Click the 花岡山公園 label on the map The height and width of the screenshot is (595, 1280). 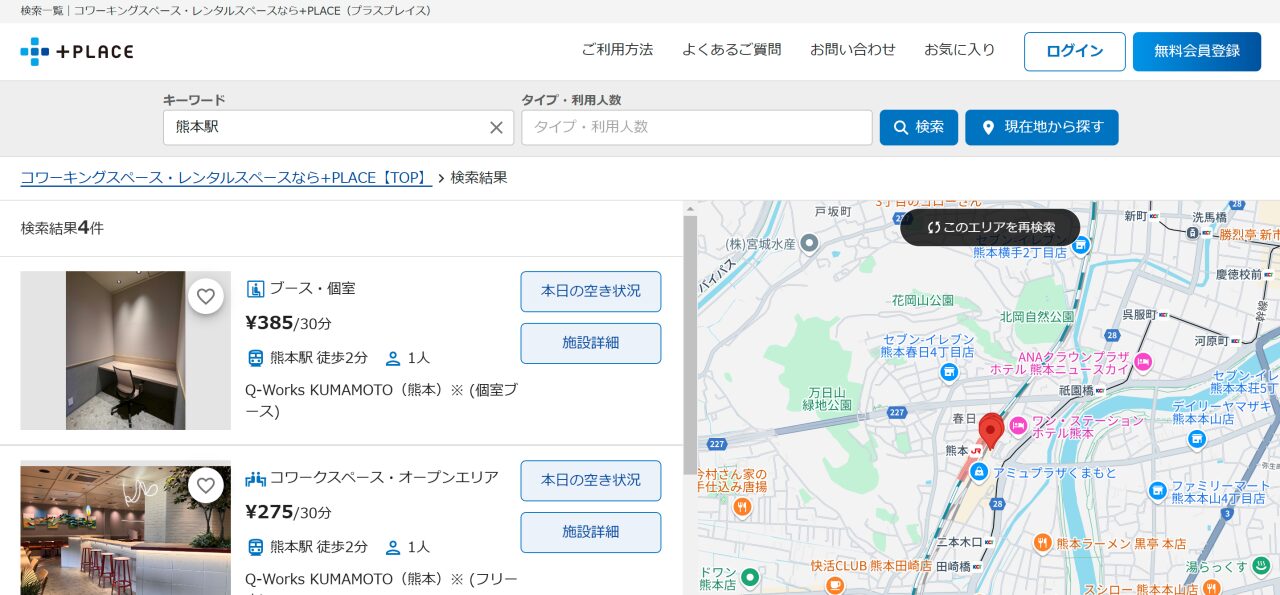[923, 300]
